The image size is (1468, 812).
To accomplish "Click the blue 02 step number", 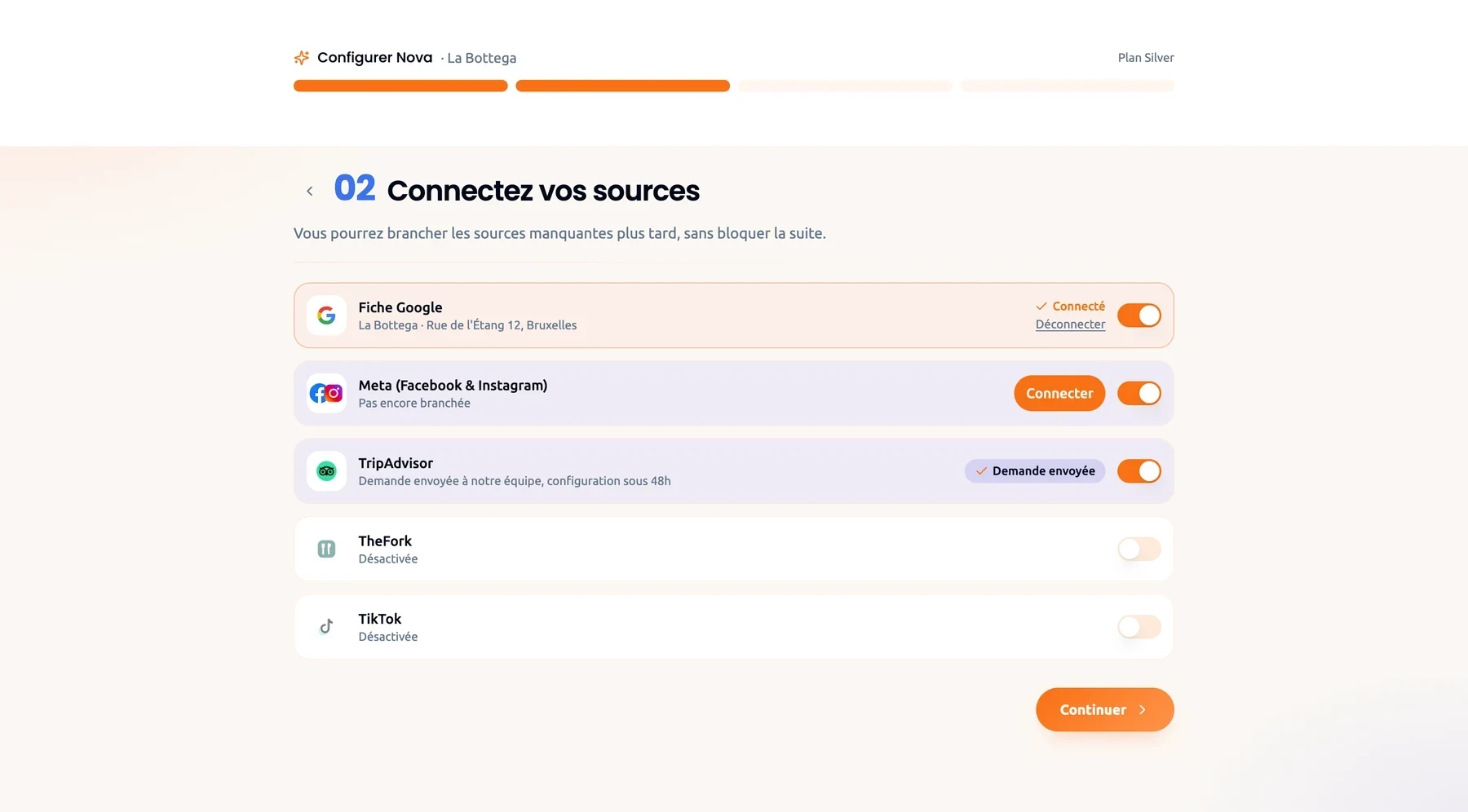I will pos(355,188).
